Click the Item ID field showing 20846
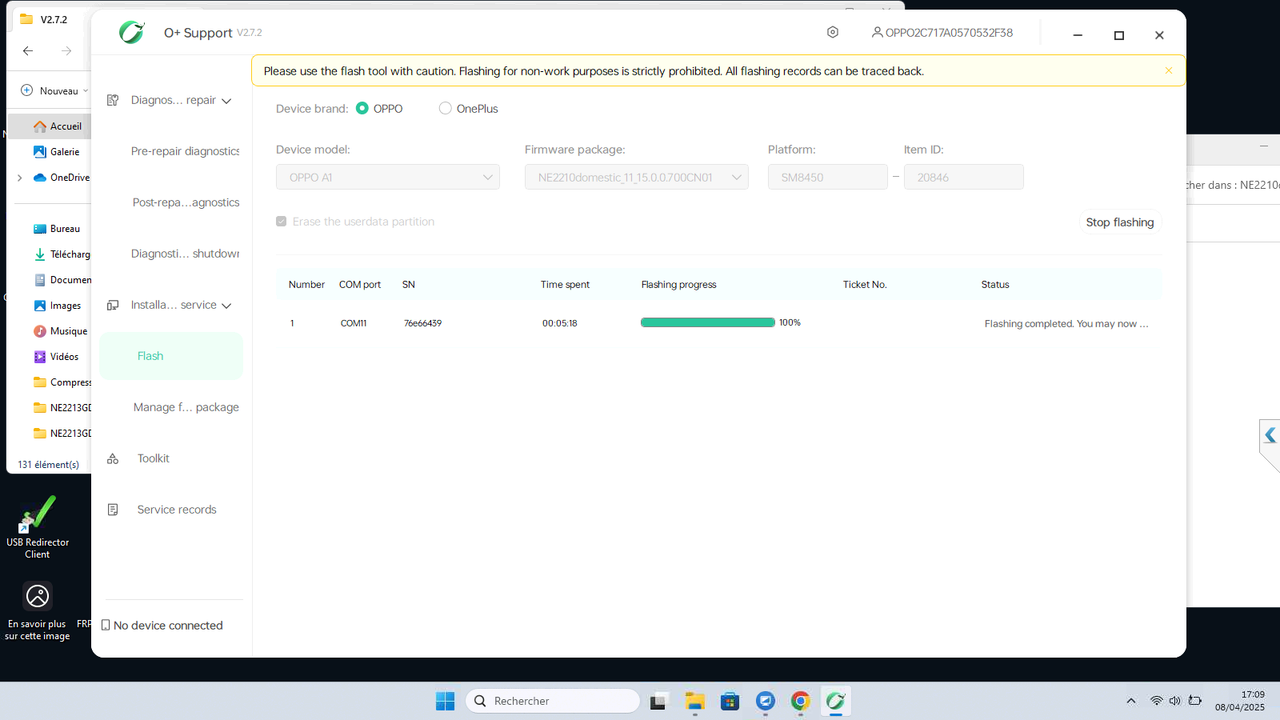 pos(964,177)
